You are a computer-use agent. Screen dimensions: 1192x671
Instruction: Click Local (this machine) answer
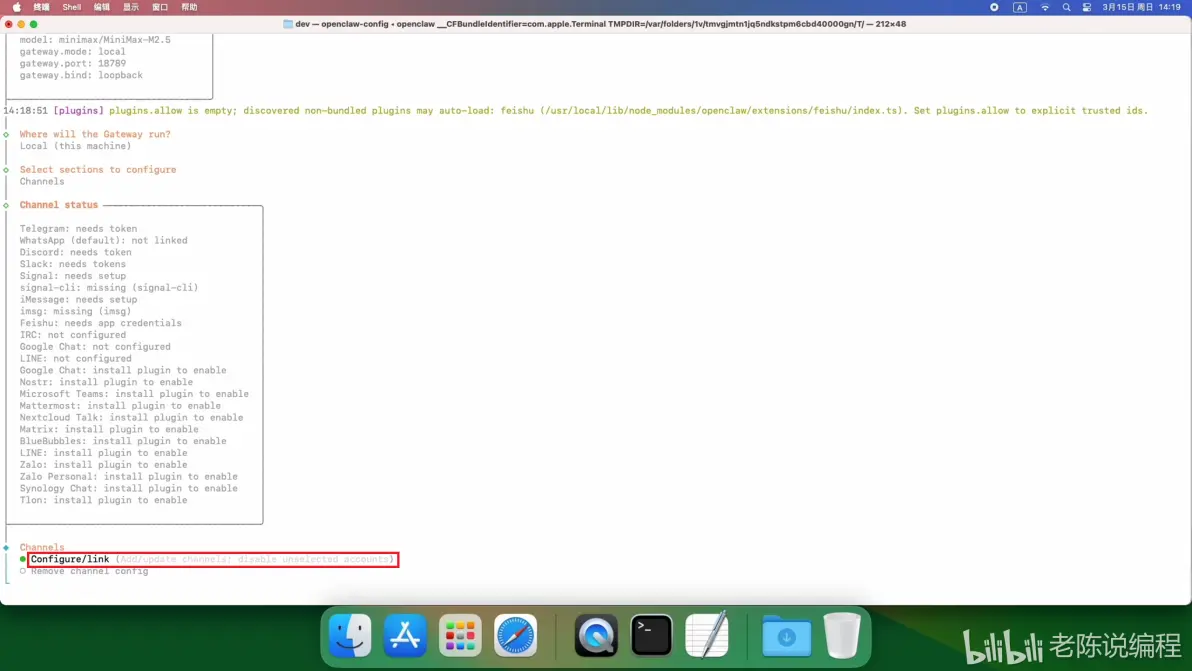pyautogui.click(x=75, y=146)
